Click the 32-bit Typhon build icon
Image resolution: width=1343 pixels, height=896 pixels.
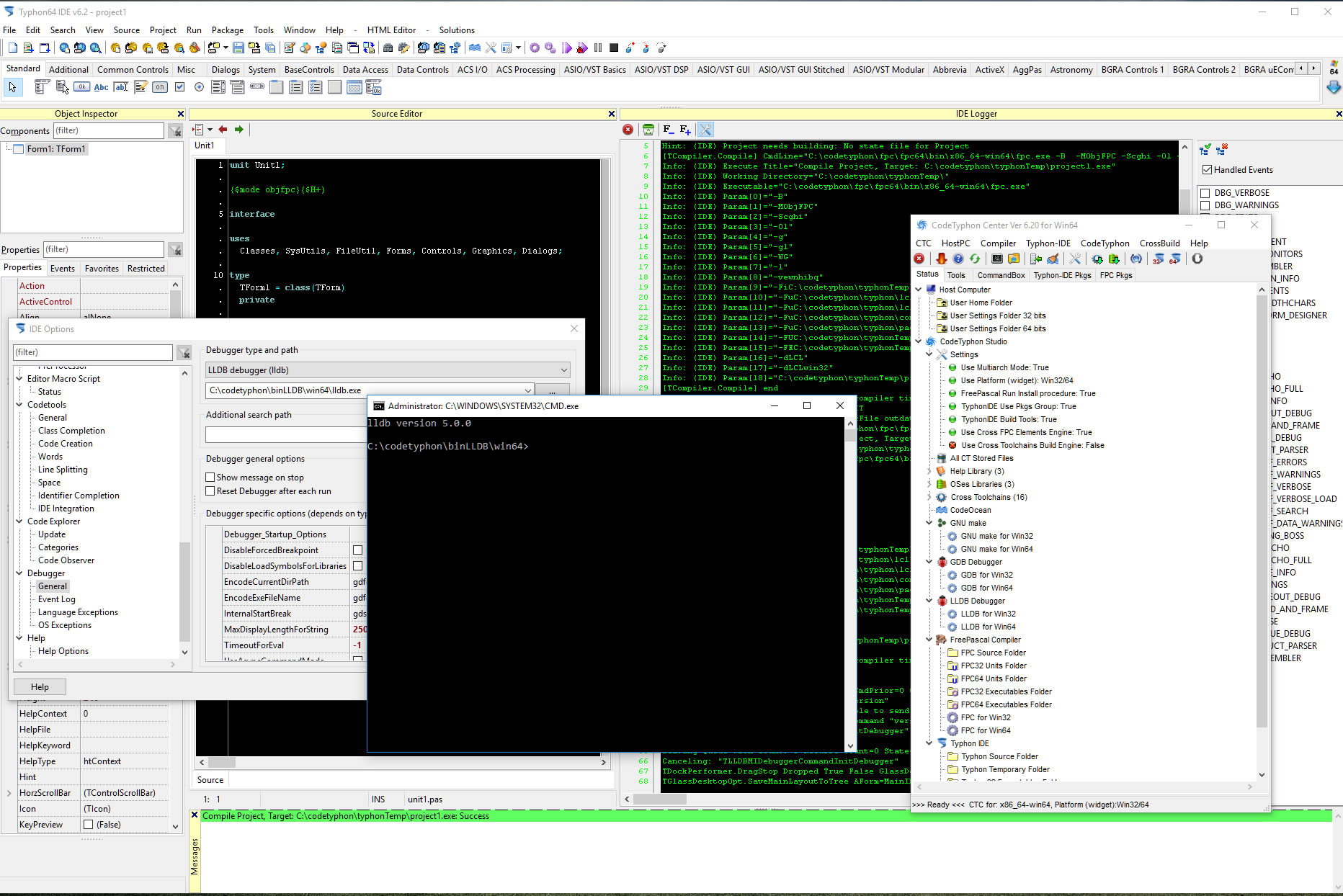pos(1158,259)
